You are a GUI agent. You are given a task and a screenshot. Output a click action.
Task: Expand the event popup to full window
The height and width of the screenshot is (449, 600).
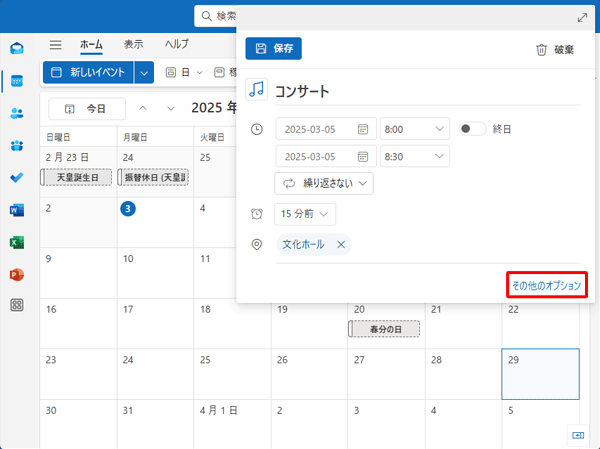tap(582, 18)
